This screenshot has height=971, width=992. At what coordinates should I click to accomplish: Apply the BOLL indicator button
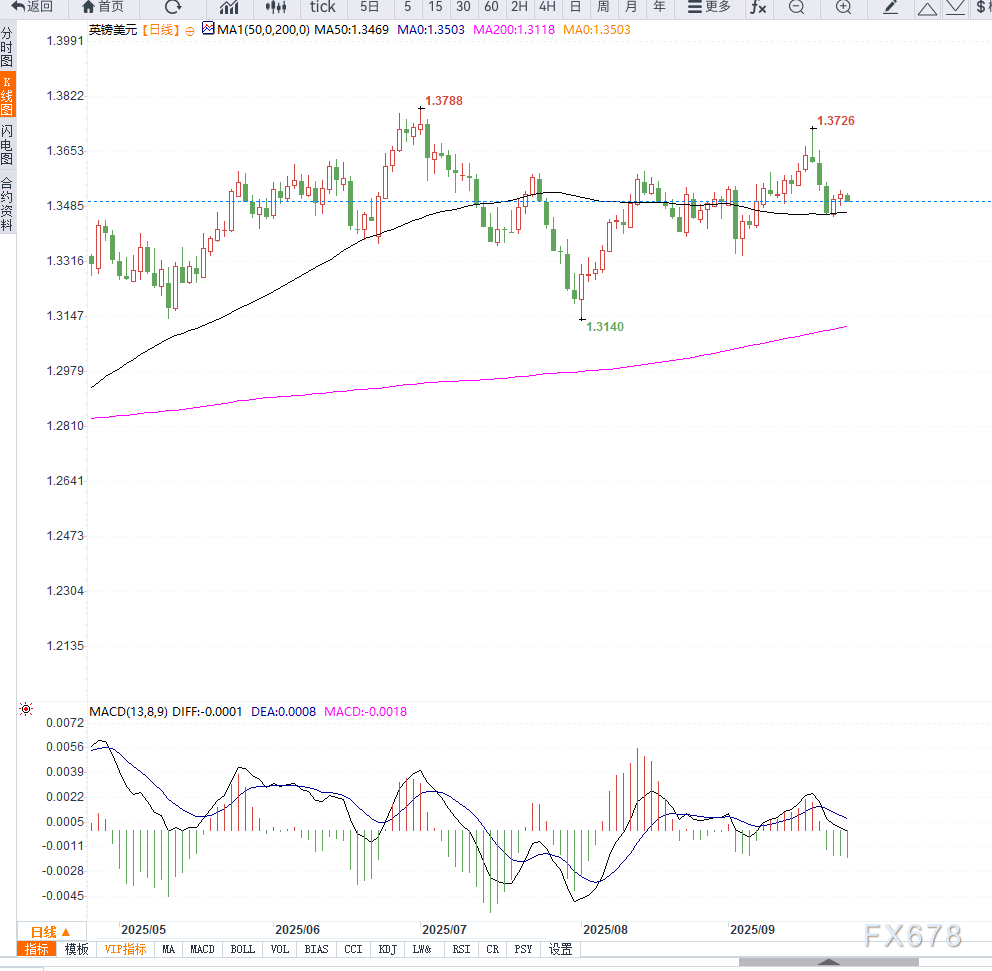click(242, 950)
